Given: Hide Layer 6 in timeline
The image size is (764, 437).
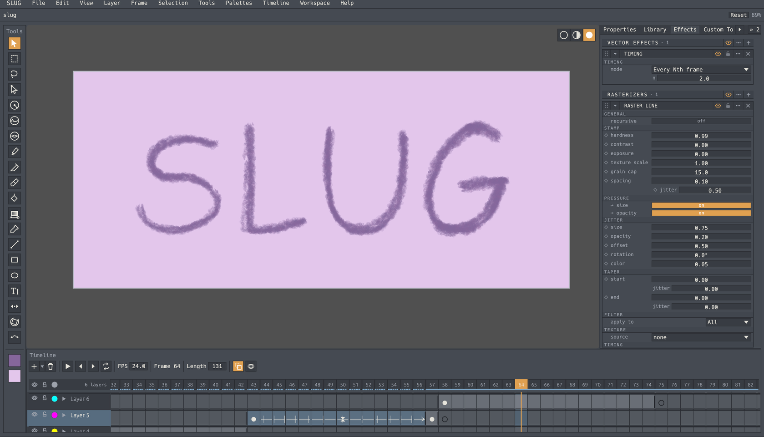Looking at the screenshot, I should [x=34, y=399].
